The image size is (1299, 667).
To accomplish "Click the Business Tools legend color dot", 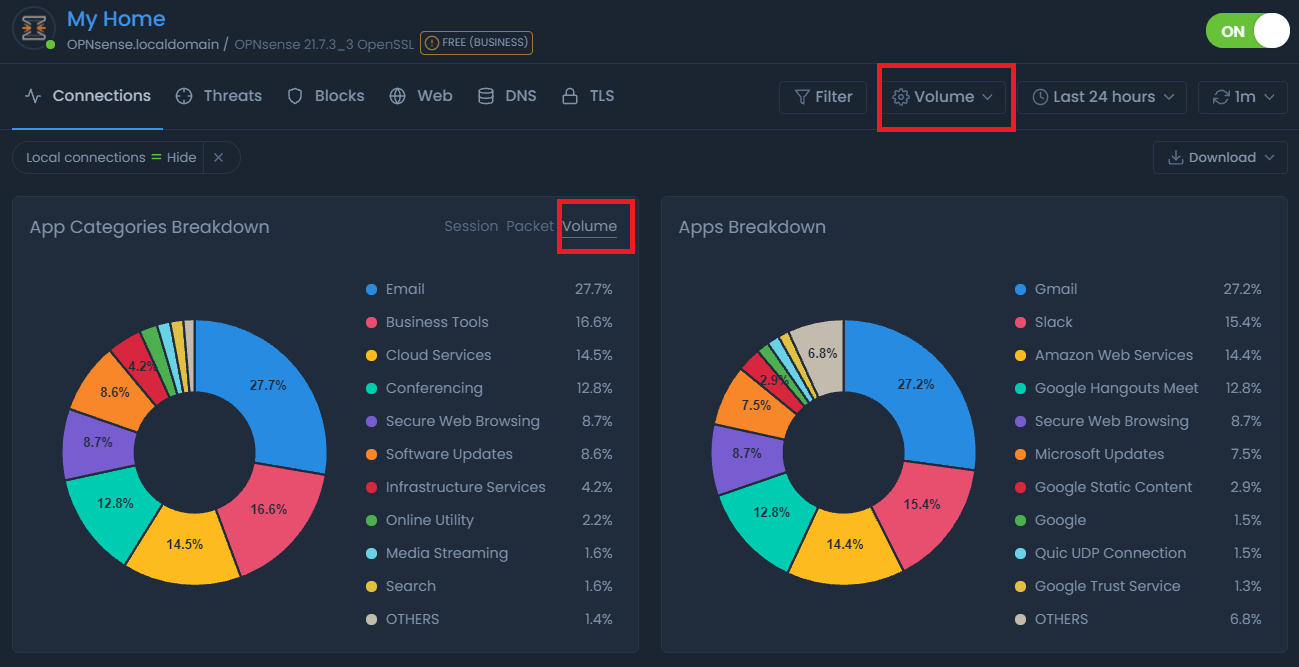I will click(371, 322).
